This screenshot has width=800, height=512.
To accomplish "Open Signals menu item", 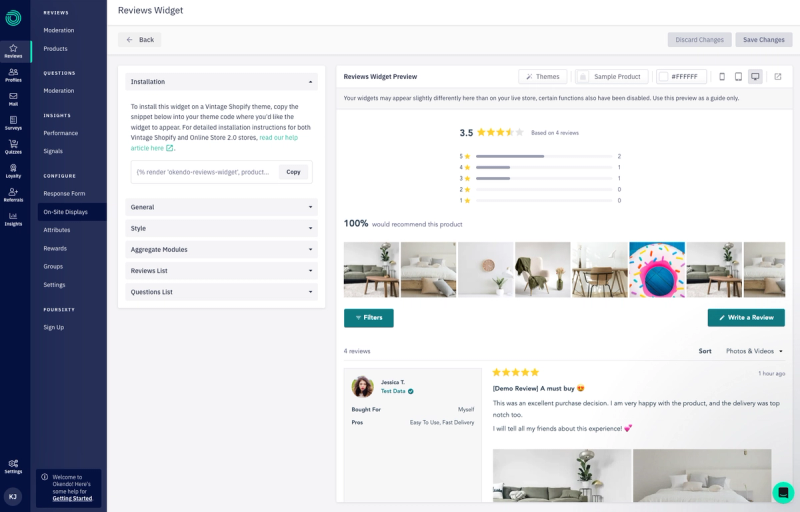I will click(x=53, y=151).
